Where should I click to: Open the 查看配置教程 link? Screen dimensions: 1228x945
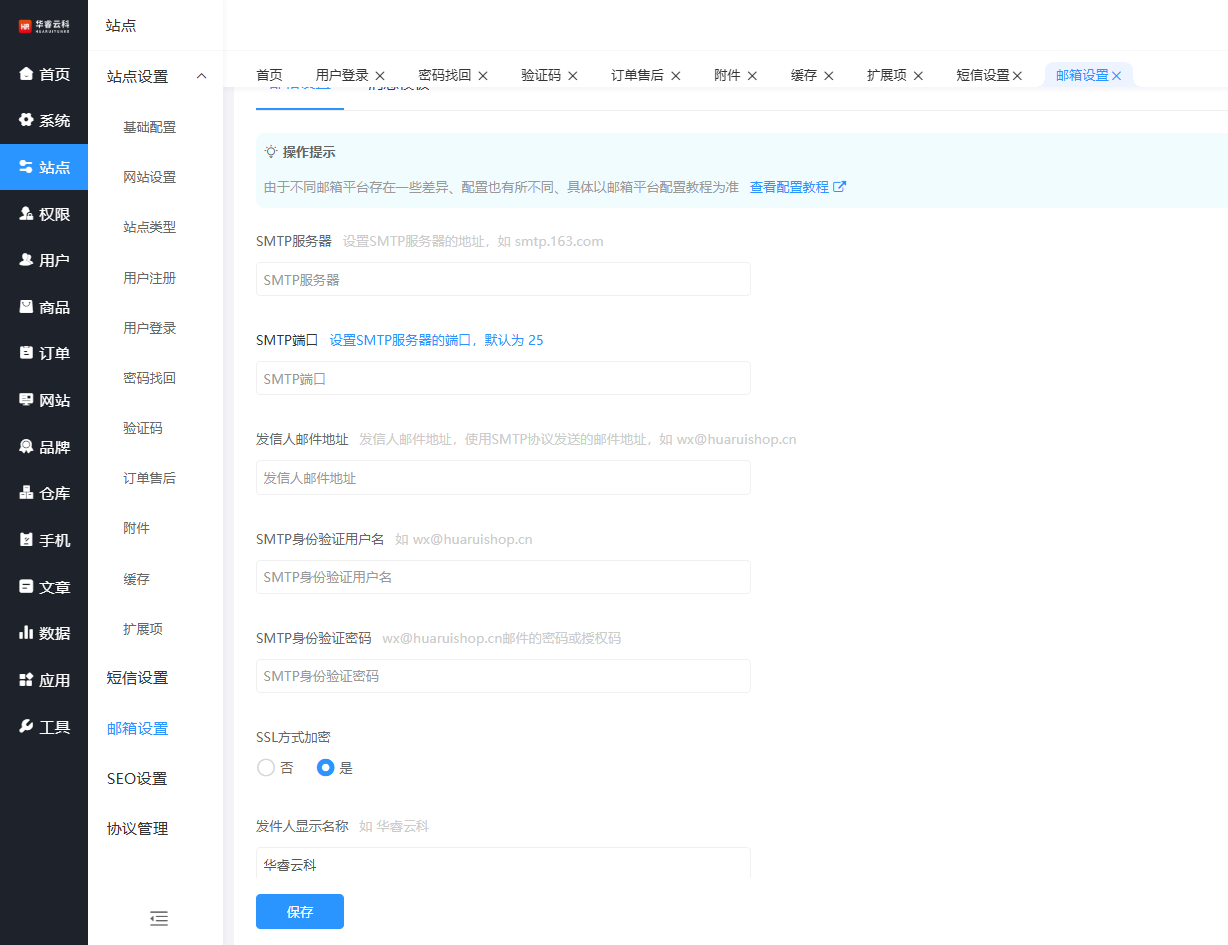coord(797,187)
